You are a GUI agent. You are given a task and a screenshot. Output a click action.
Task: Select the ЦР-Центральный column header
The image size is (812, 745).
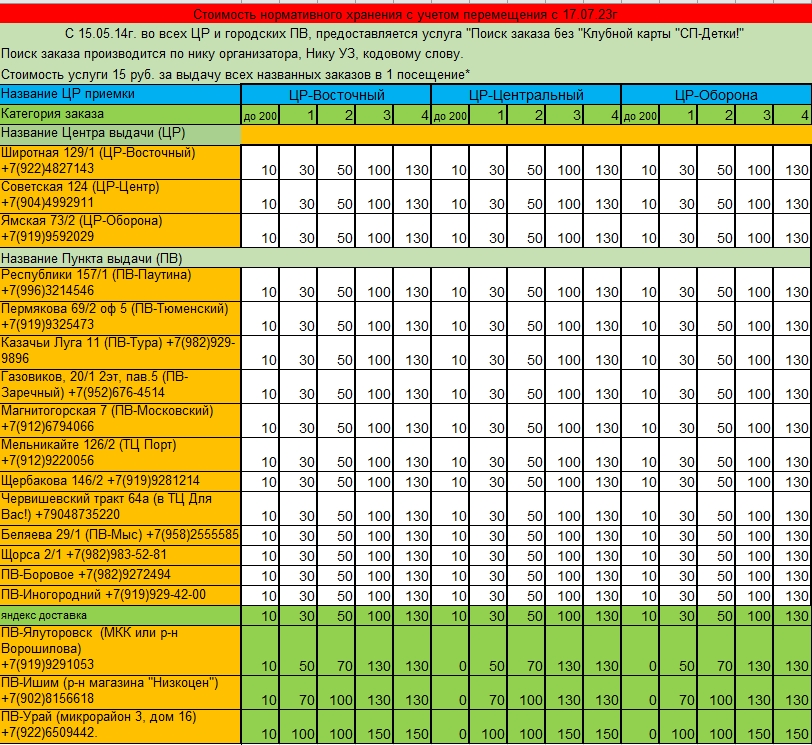526,95
